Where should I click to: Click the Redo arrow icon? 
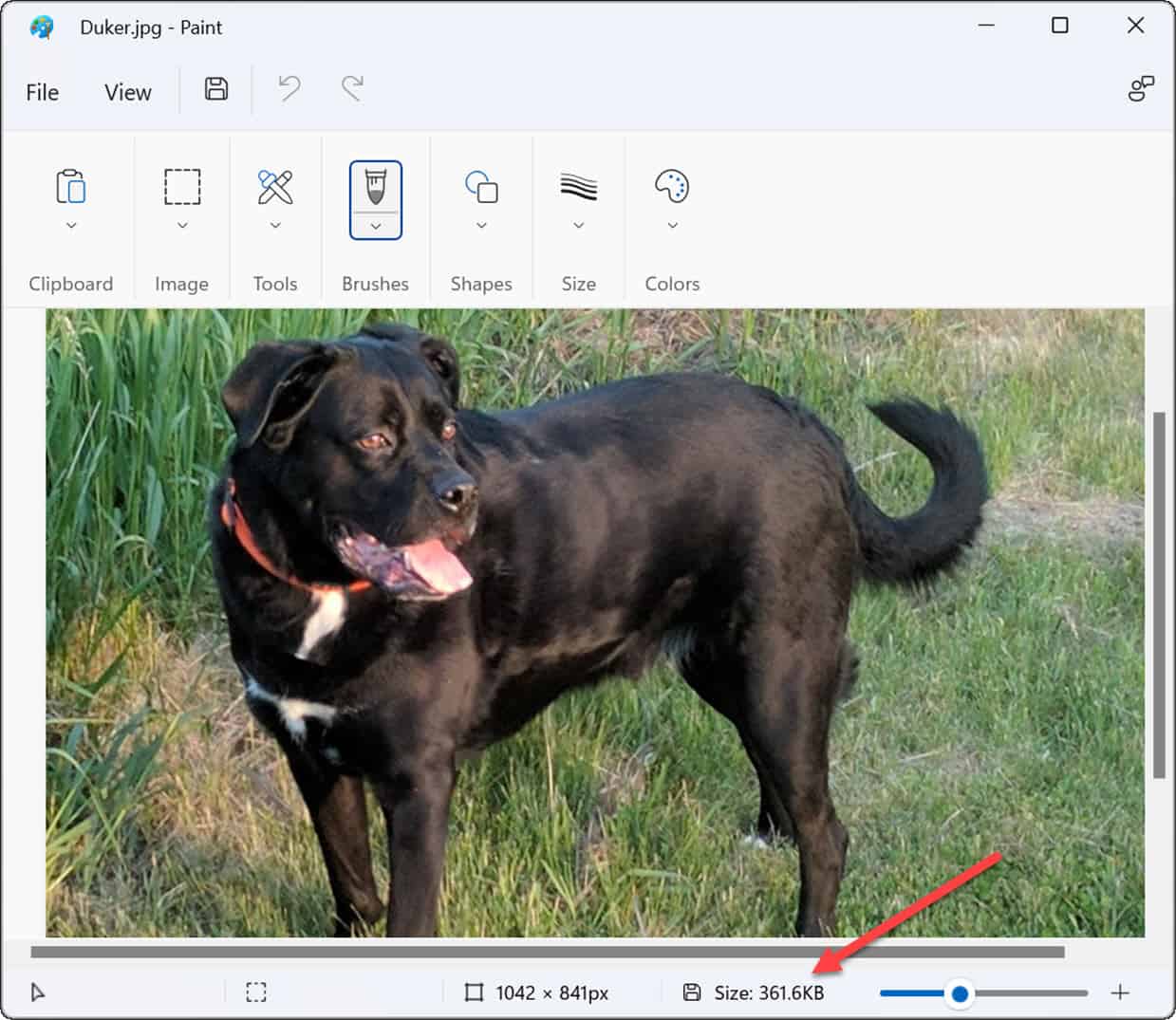pos(351,89)
